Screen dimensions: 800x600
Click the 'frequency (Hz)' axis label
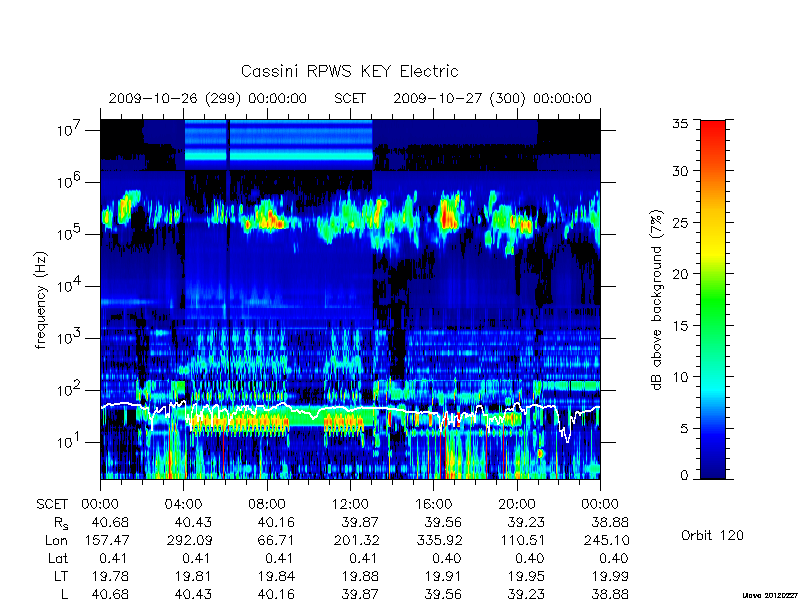41,300
